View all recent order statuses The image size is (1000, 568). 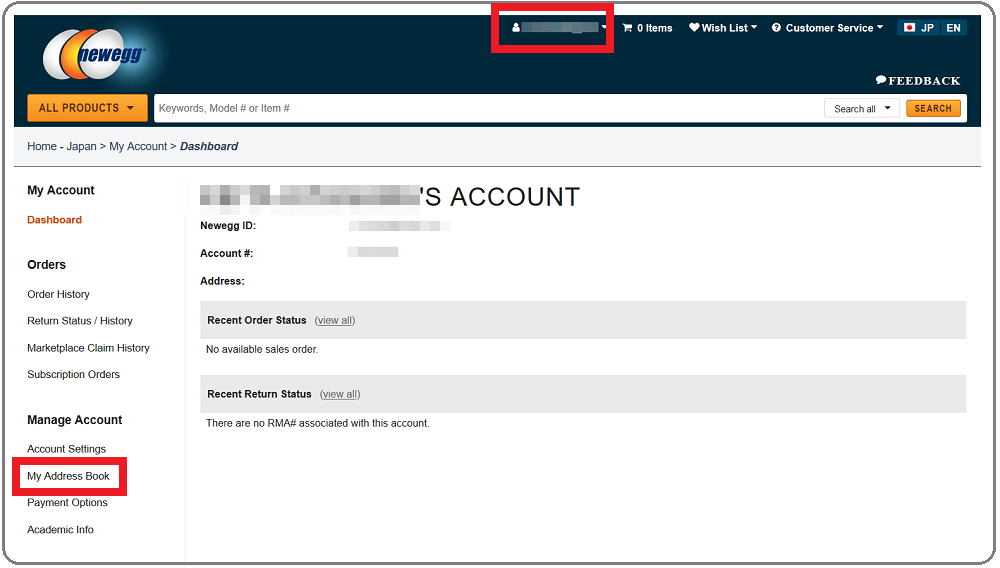click(335, 320)
